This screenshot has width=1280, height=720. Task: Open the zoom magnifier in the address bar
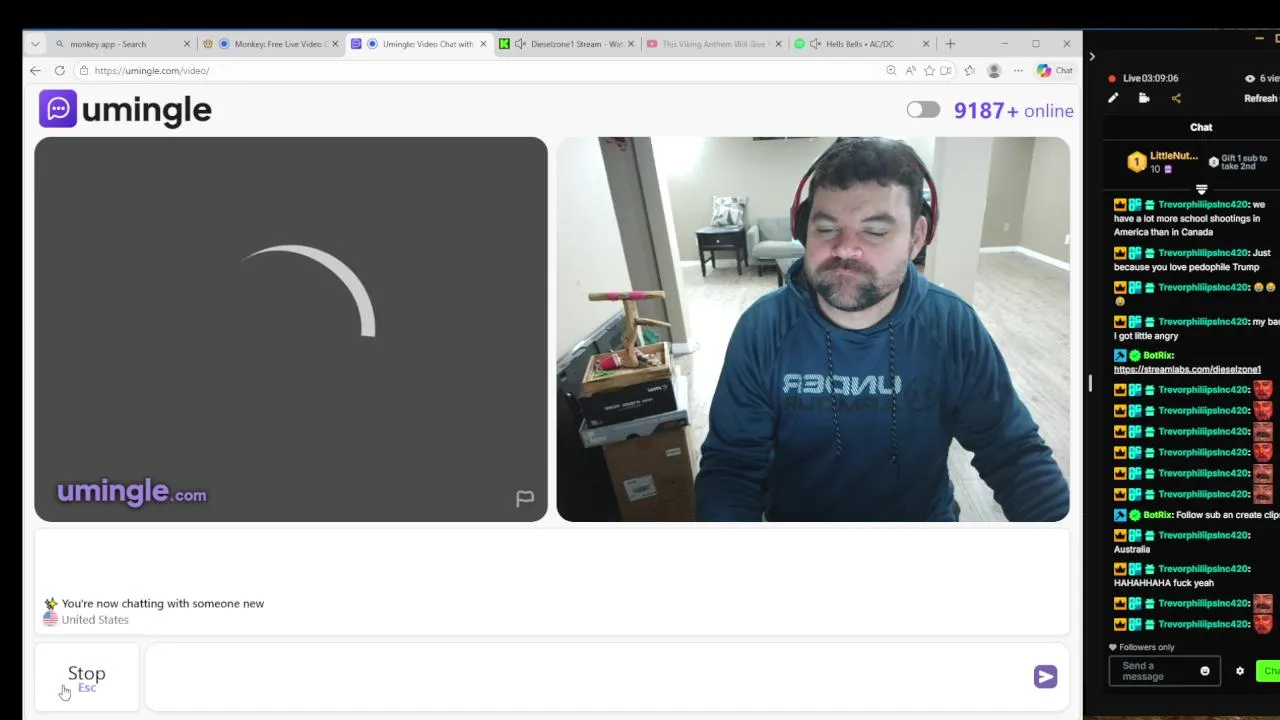[891, 71]
